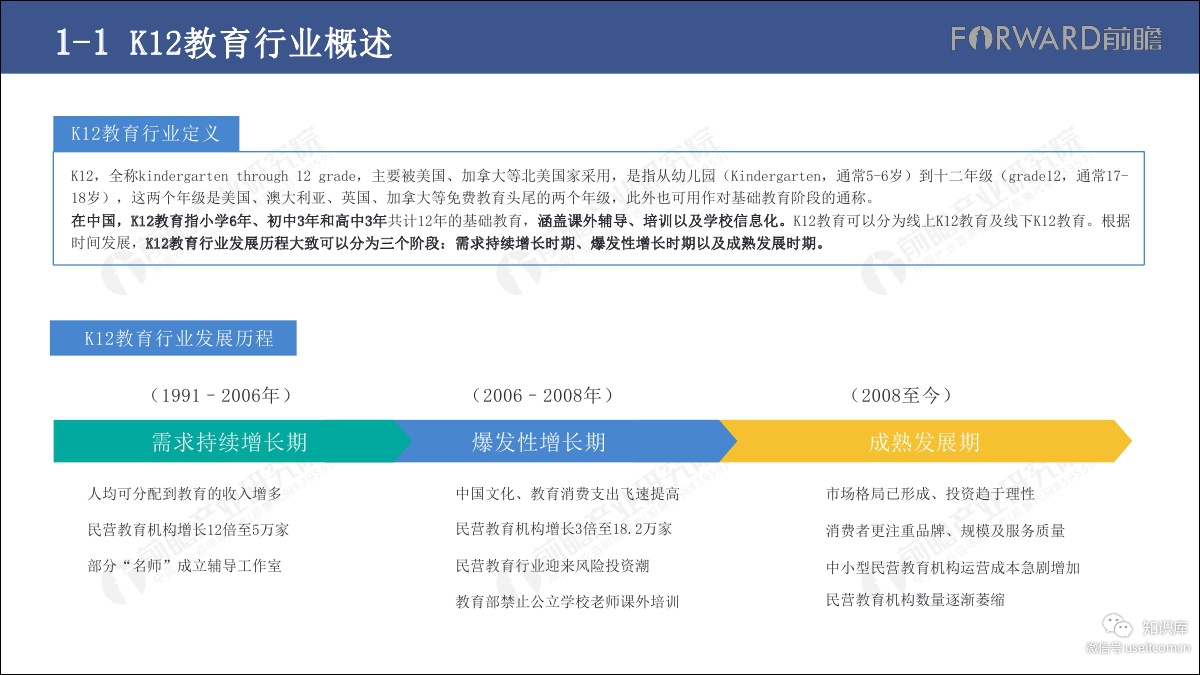Click the 人均可分配到教育的收入增多 line
Screen dimensions: 1200x675
point(185,494)
